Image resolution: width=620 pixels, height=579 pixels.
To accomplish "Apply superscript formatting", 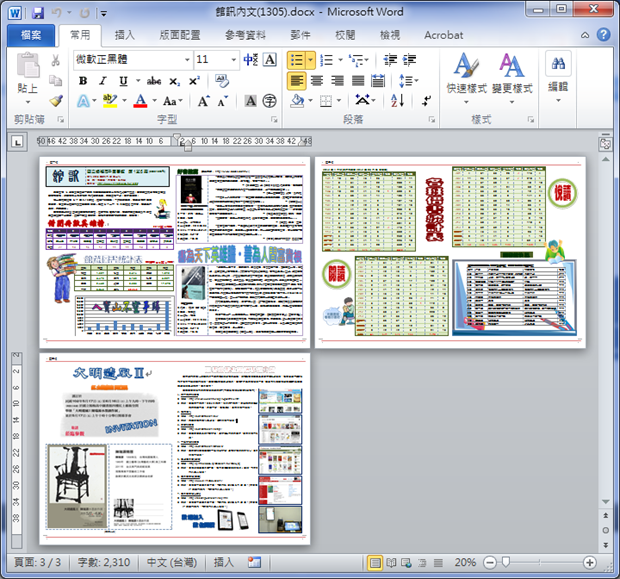I will [194, 81].
